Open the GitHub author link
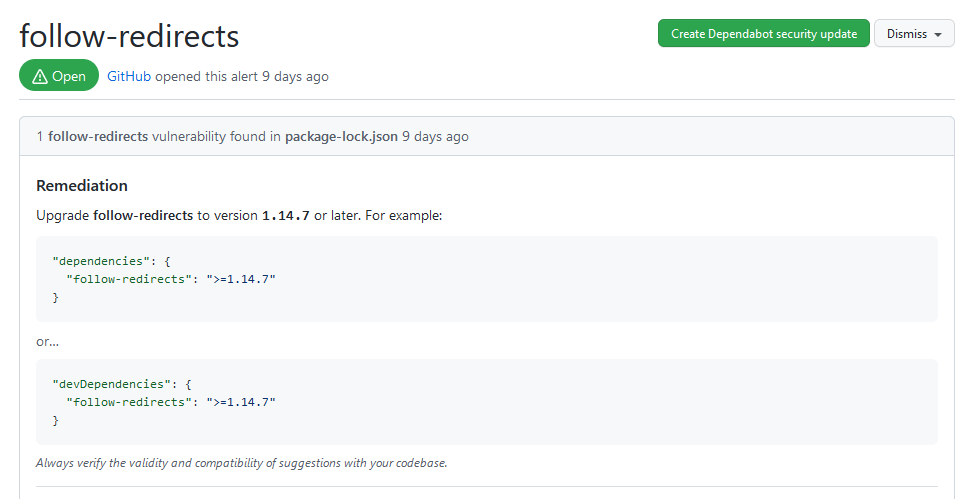This screenshot has height=499, width=979. point(129,76)
